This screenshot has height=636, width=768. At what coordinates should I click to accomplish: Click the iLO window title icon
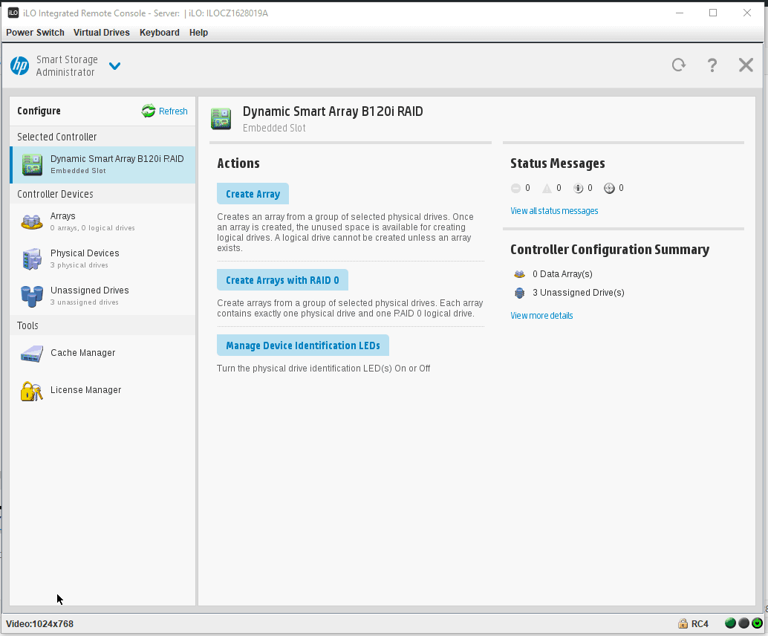pos(13,13)
